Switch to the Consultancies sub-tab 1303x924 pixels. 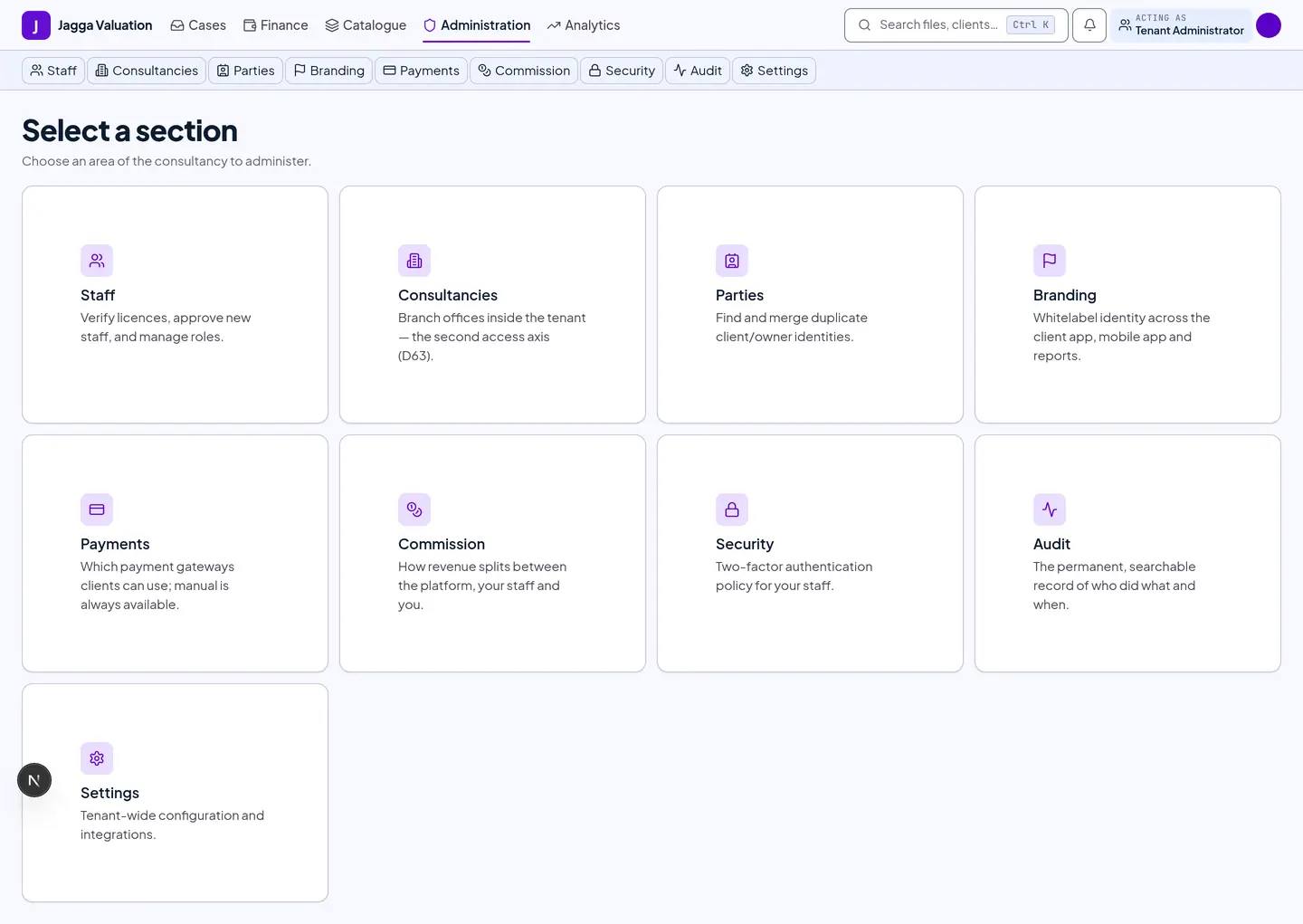point(147,71)
